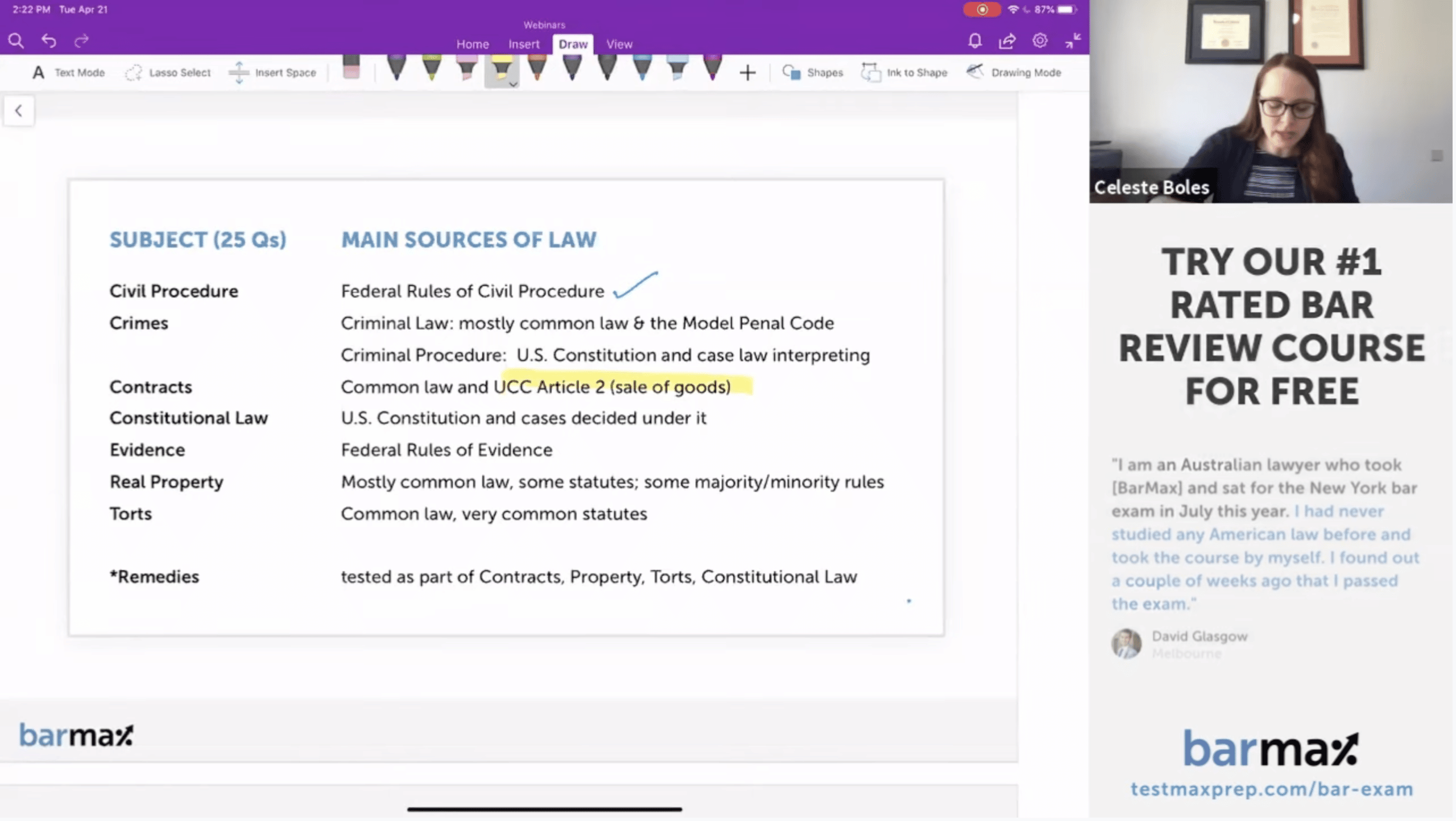Click the Search toolbar icon
1456x821 pixels.
click(x=15, y=40)
